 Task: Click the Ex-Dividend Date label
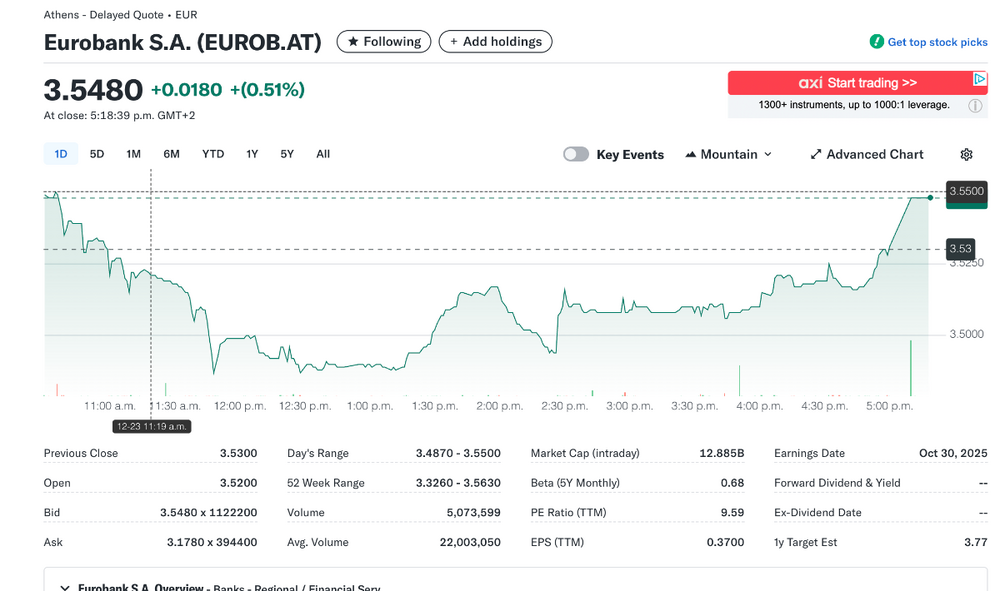pos(818,513)
